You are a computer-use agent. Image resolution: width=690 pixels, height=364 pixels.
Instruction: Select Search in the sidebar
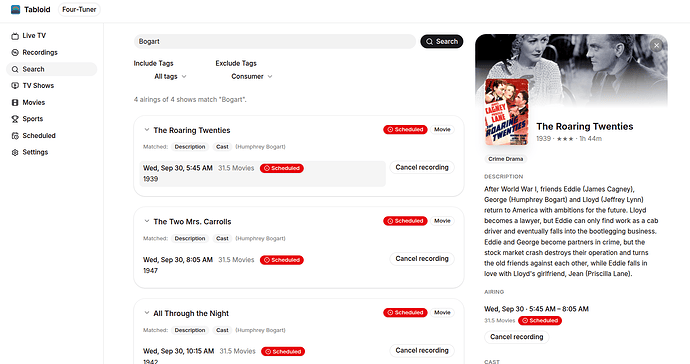(51, 69)
